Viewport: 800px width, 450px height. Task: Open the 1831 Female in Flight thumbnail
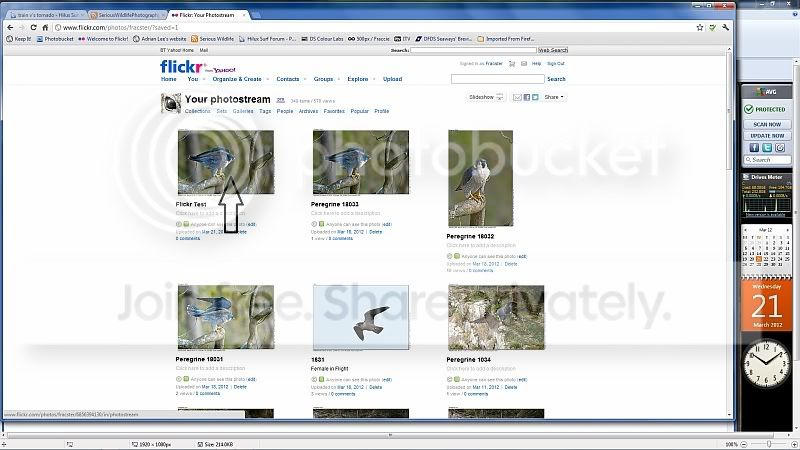point(361,317)
